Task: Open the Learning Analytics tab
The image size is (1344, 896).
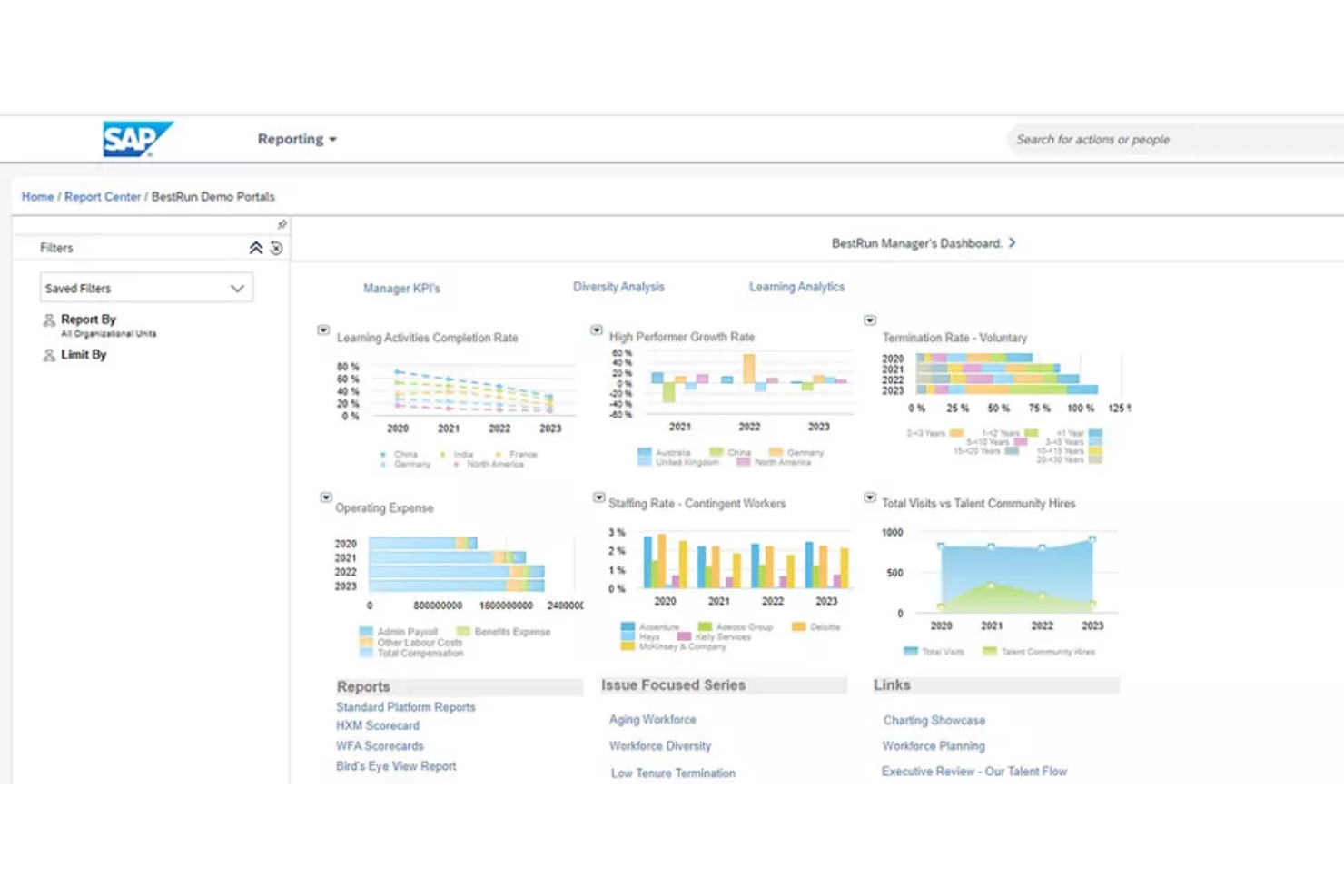Action: point(796,287)
